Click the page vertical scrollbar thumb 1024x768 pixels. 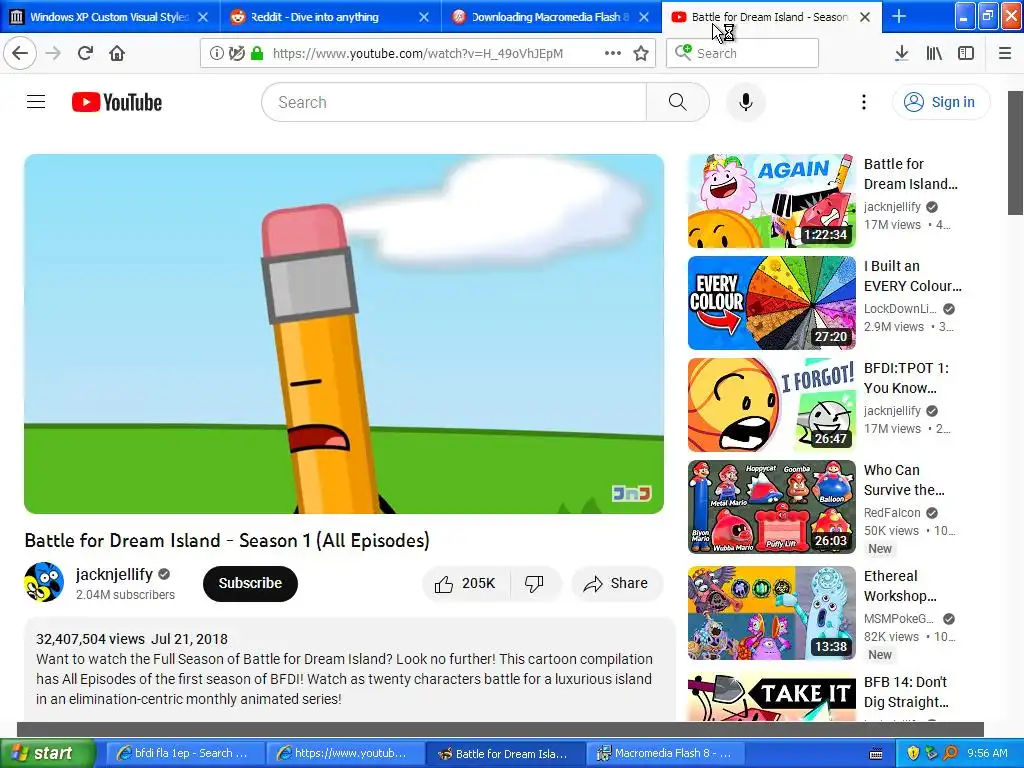click(1015, 153)
